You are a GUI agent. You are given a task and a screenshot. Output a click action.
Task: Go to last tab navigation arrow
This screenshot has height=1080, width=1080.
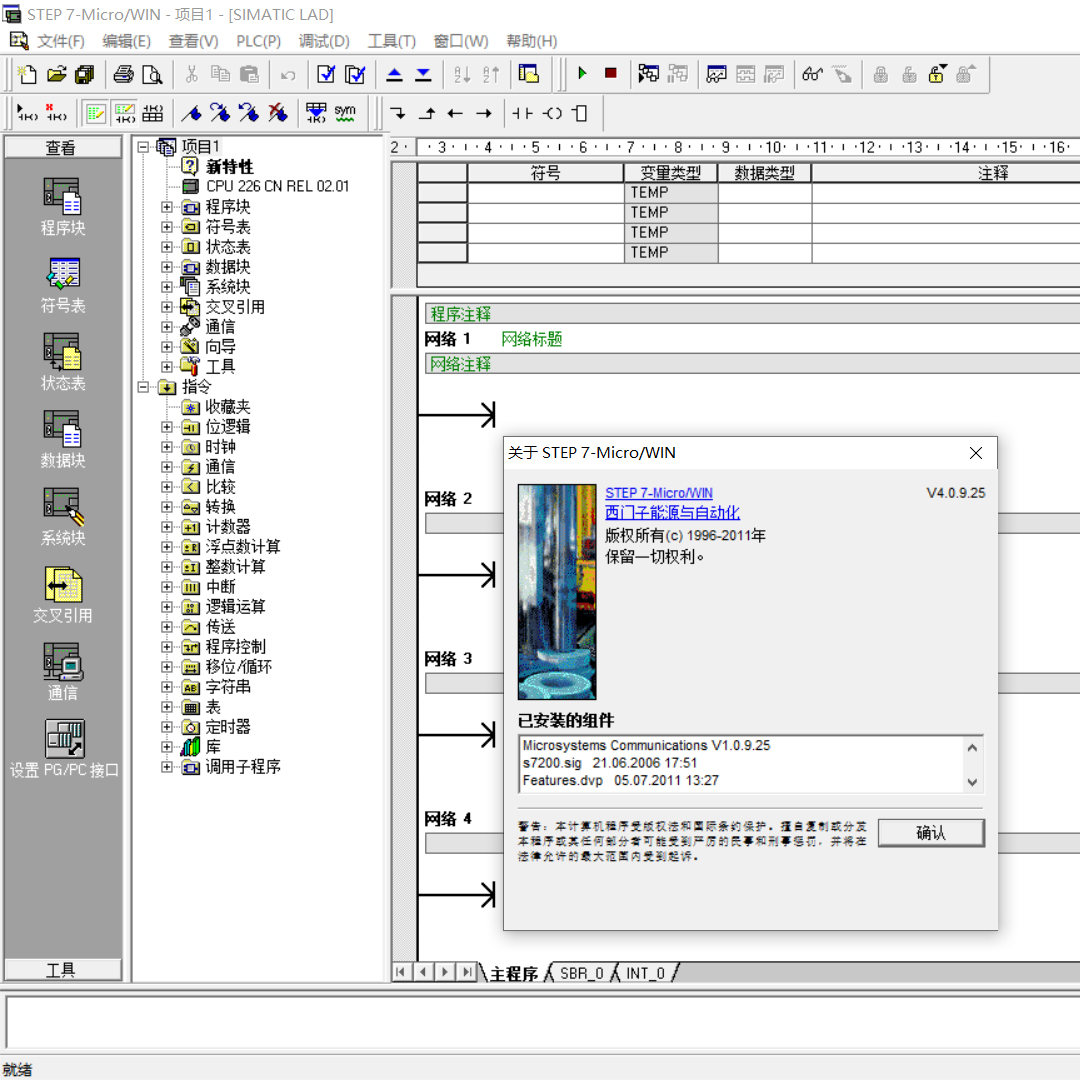[467, 972]
